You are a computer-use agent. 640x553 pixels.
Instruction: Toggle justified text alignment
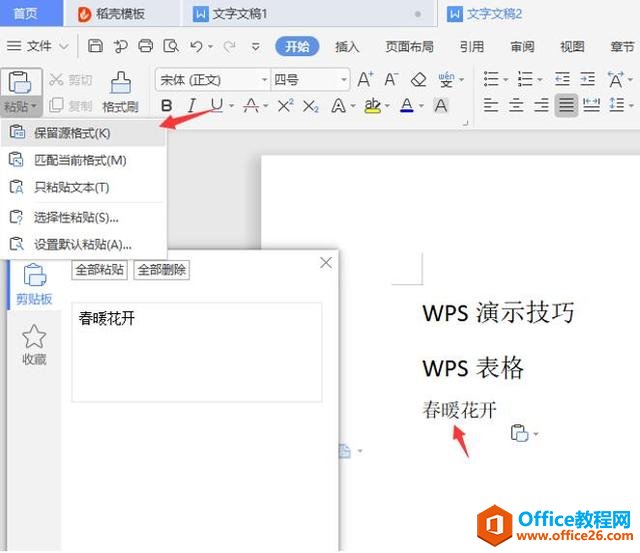tap(566, 106)
